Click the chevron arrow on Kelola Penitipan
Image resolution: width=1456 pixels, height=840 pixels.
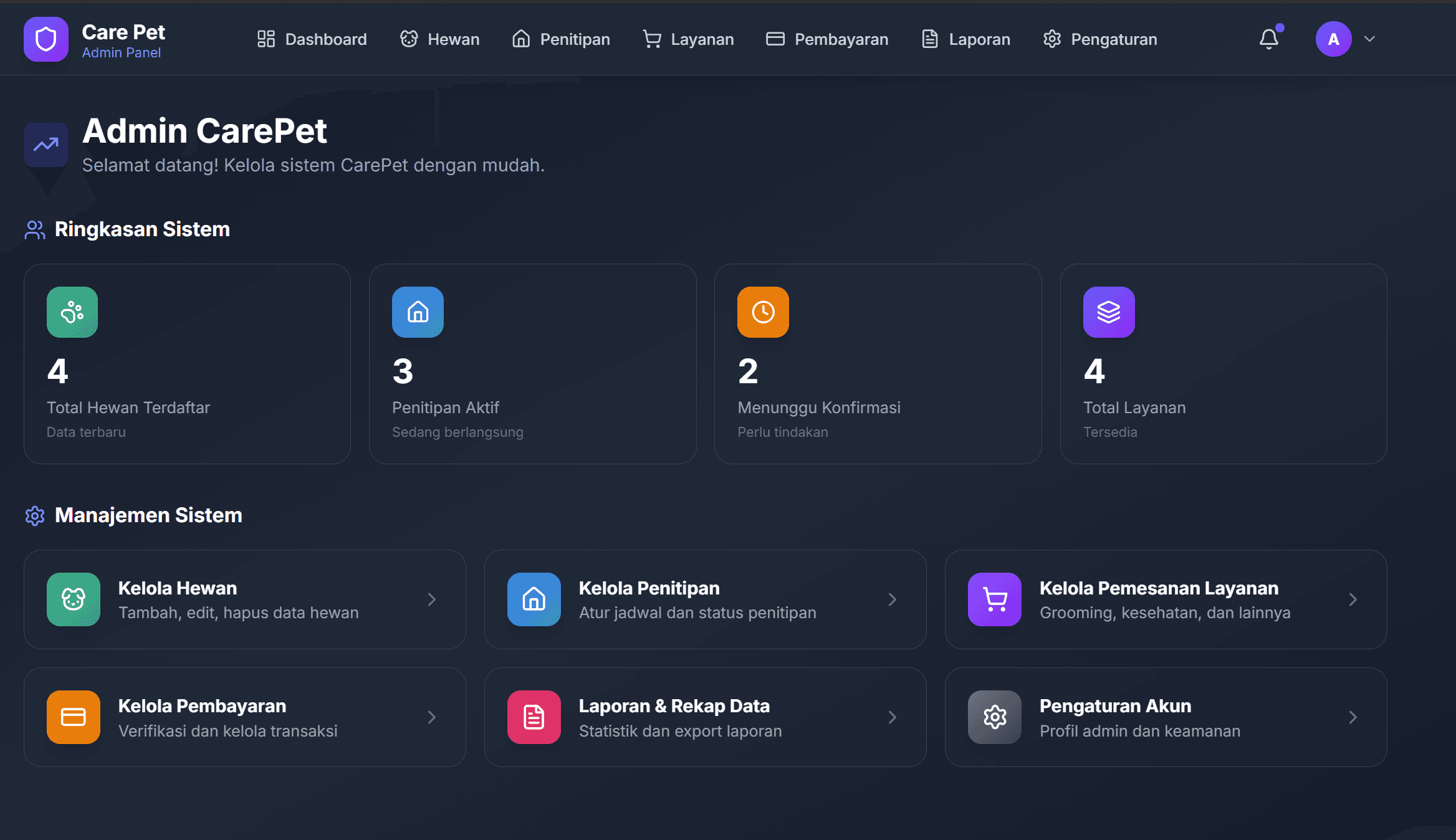point(893,599)
